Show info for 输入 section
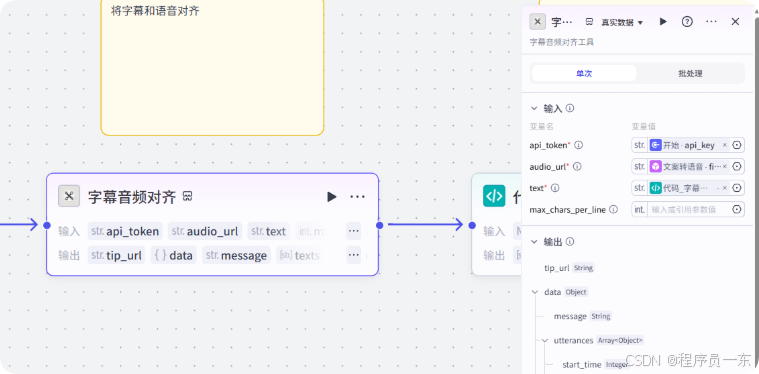This screenshot has height=374, width=759. click(x=570, y=108)
